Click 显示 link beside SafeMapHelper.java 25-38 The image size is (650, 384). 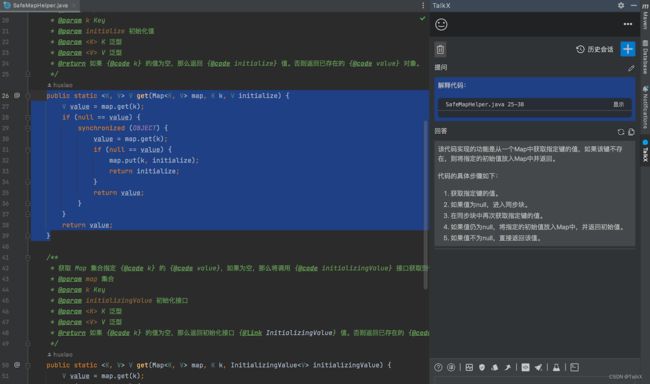(618, 105)
